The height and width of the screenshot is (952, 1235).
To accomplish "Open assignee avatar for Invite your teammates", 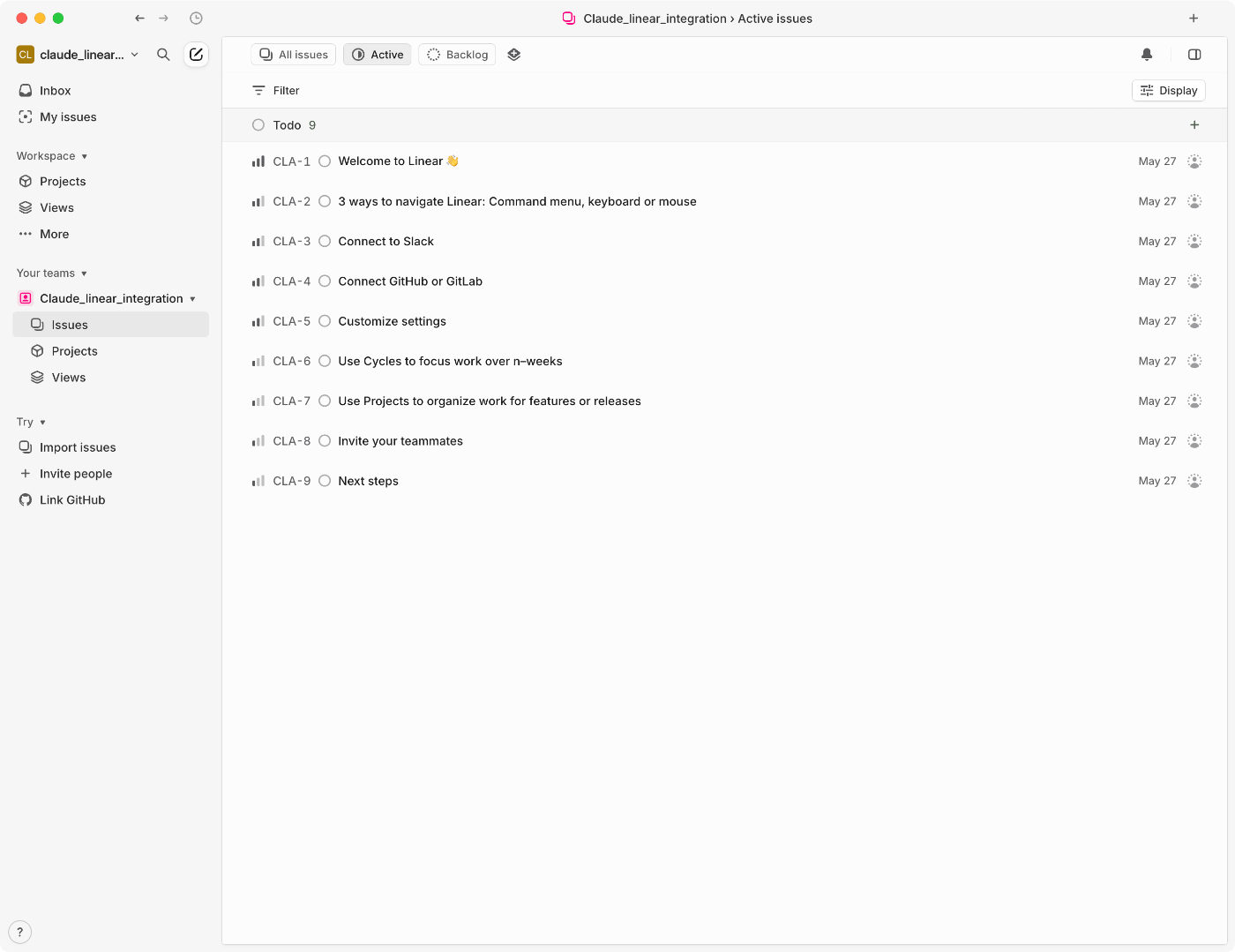I will pyautogui.click(x=1194, y=441).
